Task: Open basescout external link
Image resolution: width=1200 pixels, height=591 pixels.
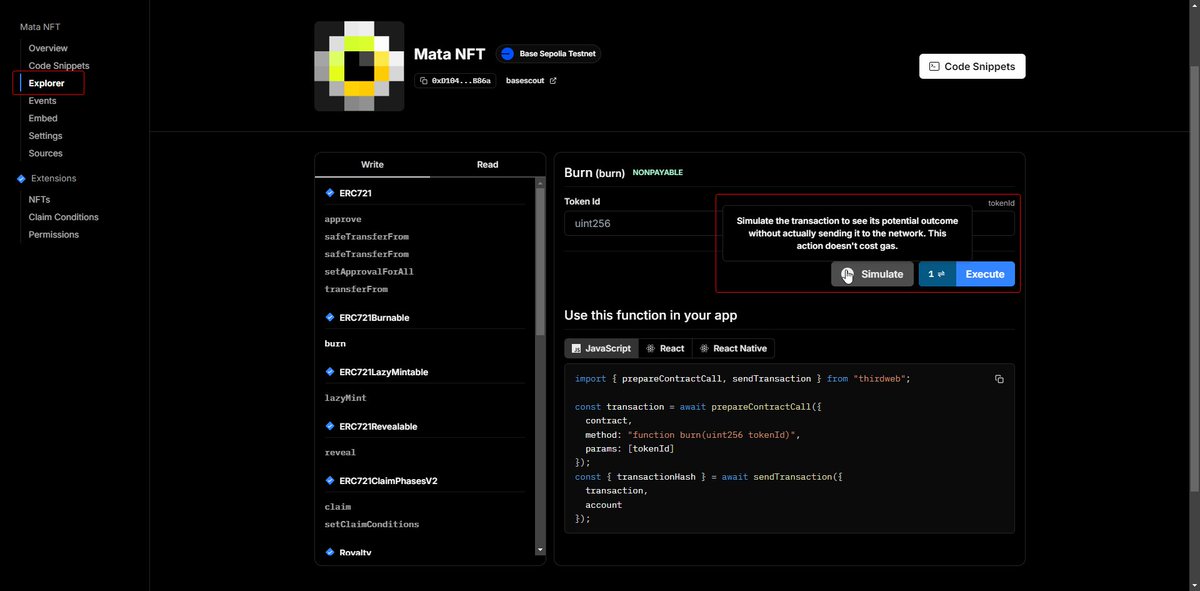Action: point(531,80)
